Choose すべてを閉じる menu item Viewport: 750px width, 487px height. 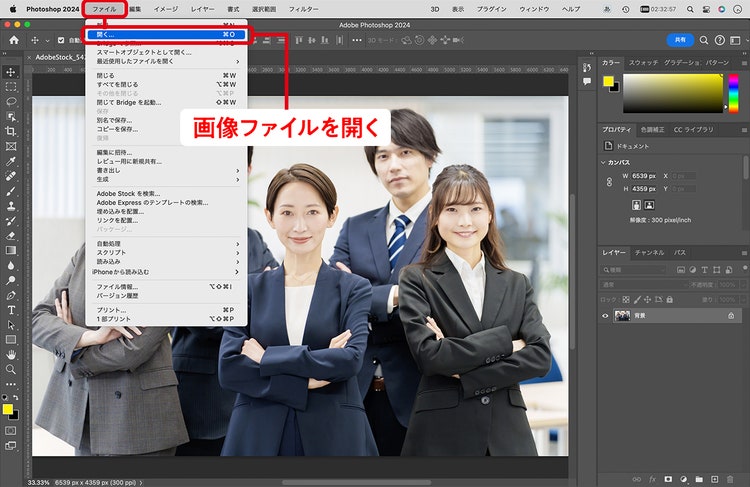tap(166, 84)
